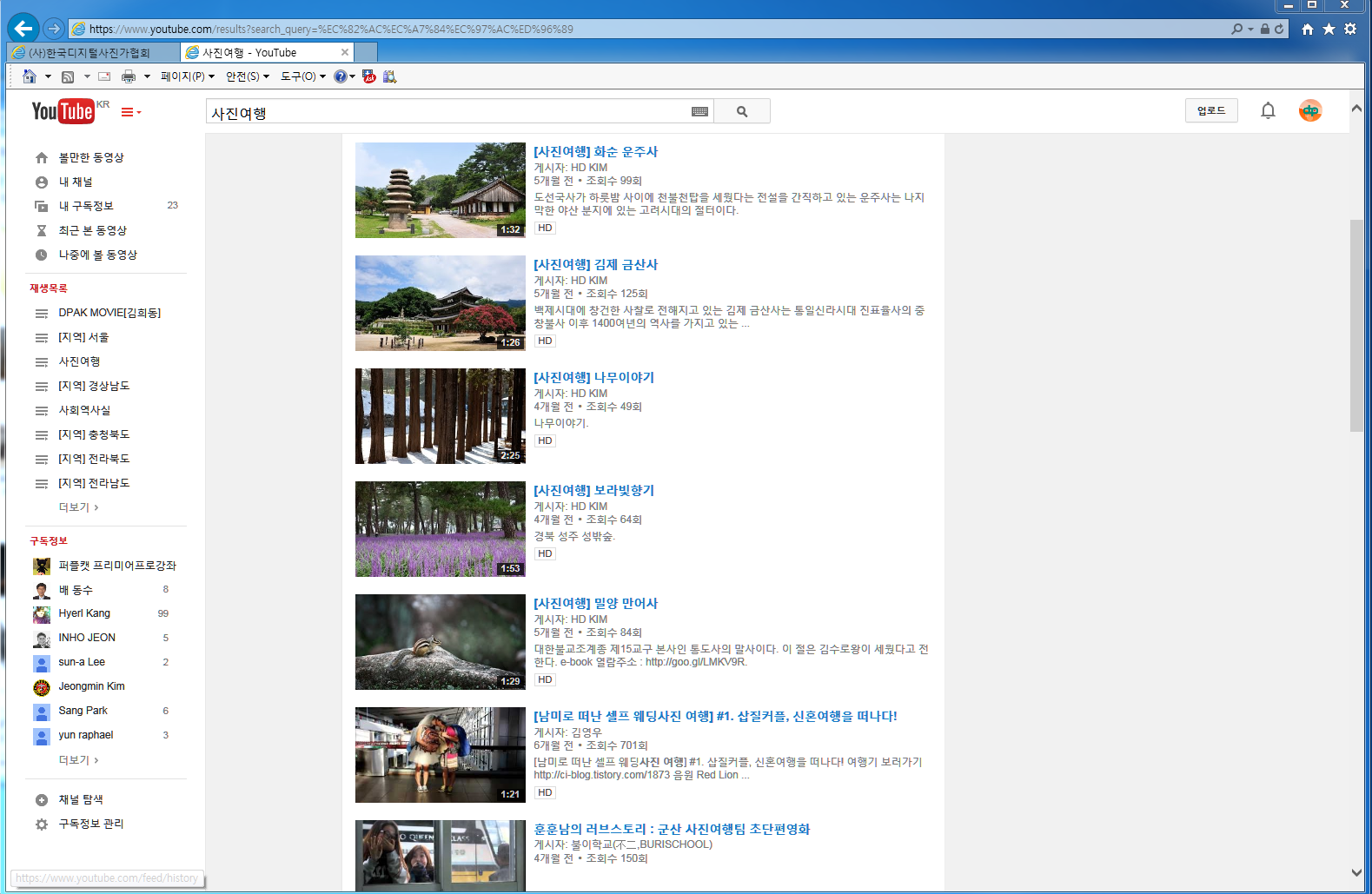Click the 업로드 button
This screenshot has width=1372, height=894.
[x=1210, y=110]
